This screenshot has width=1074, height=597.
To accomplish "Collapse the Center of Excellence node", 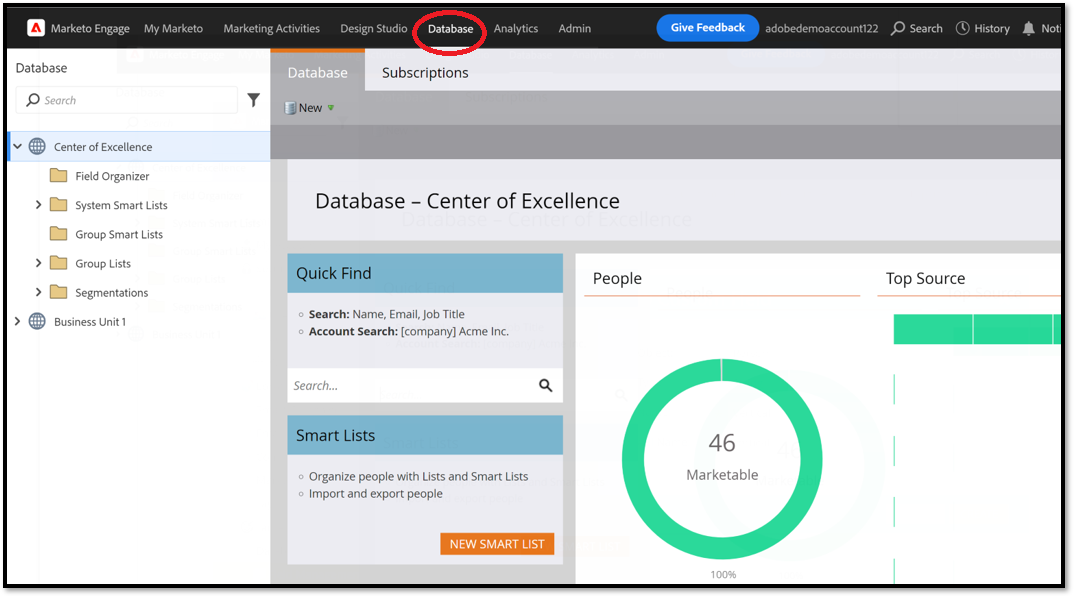I will [18, 147].
